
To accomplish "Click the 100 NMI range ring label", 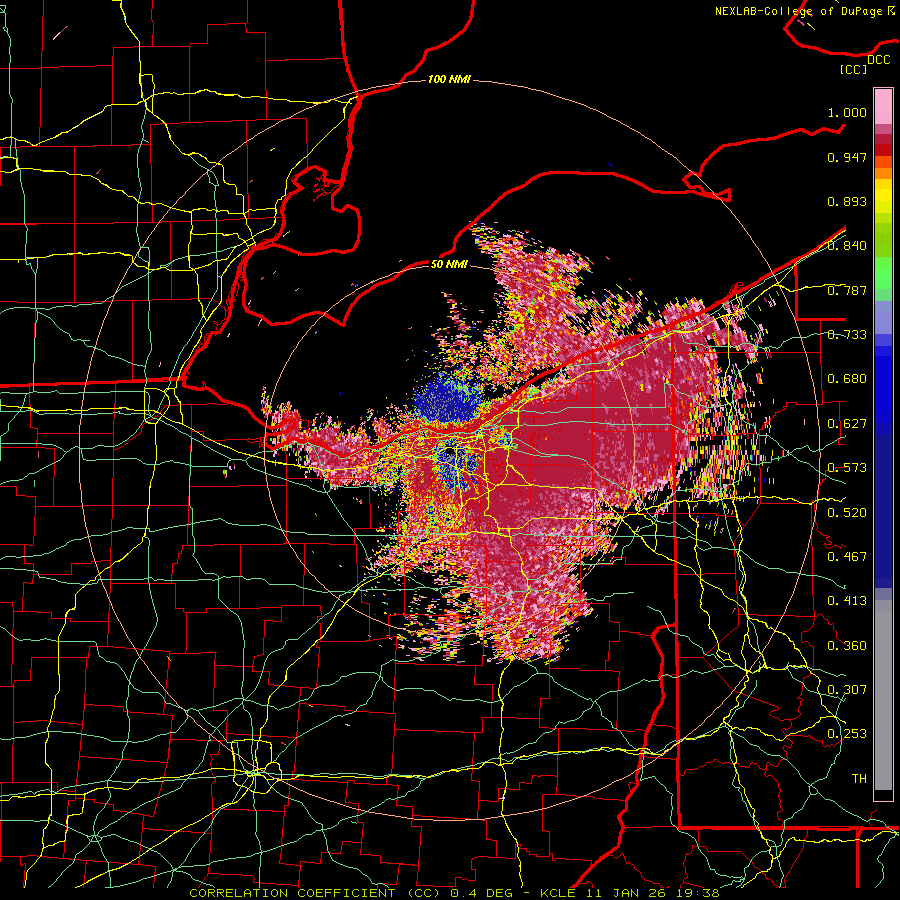I will point(449,79).
